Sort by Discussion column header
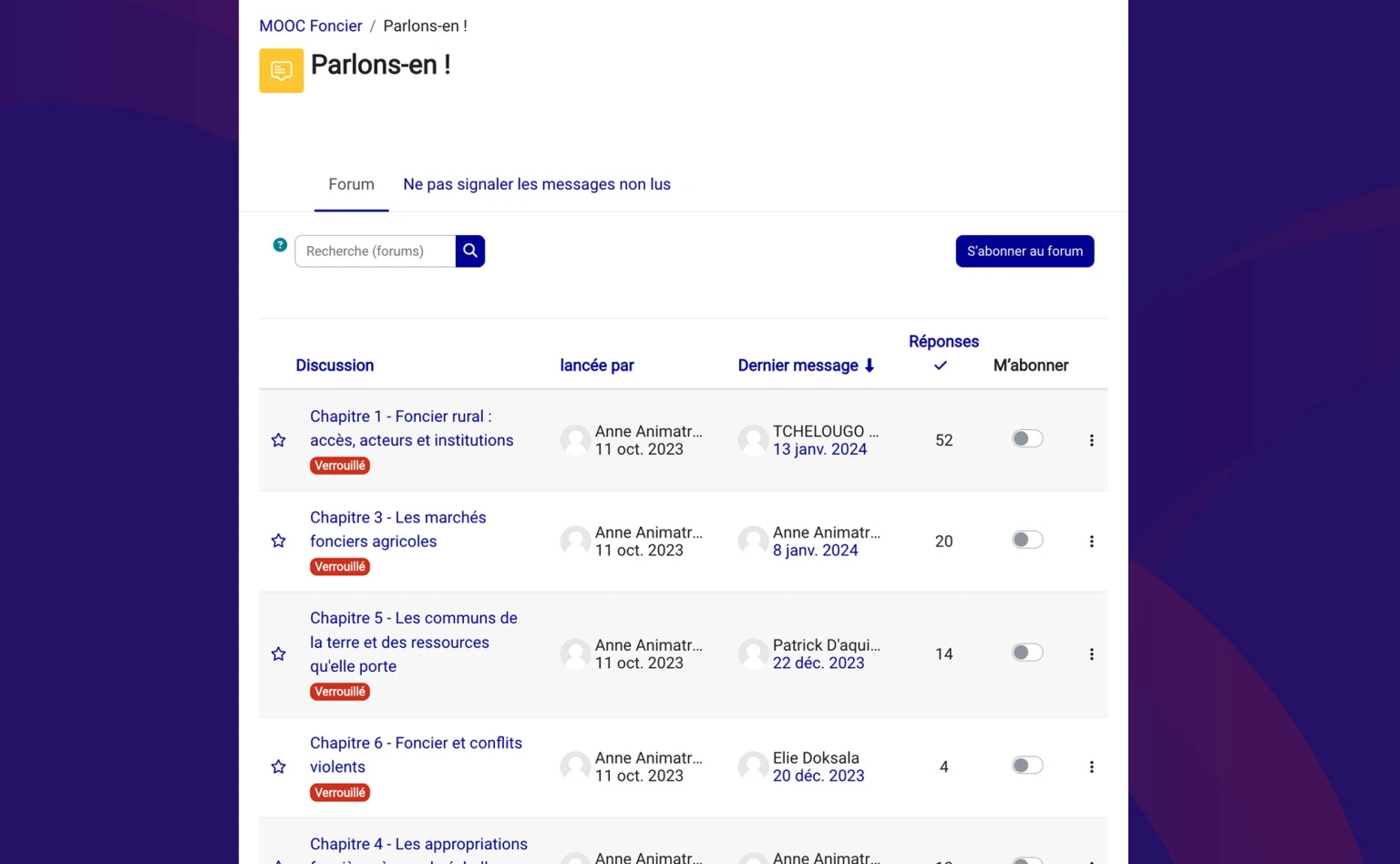This screenshot has width=1400, height=864. pos(335,365)
